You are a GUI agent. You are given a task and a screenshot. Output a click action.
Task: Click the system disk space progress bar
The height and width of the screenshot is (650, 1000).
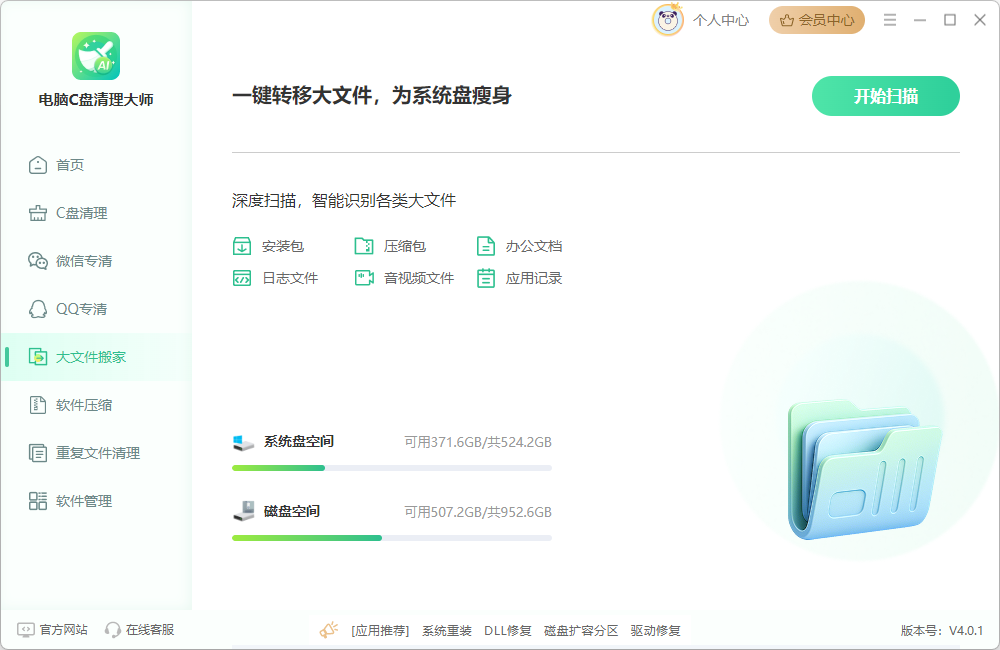click(x=391, y=467)
